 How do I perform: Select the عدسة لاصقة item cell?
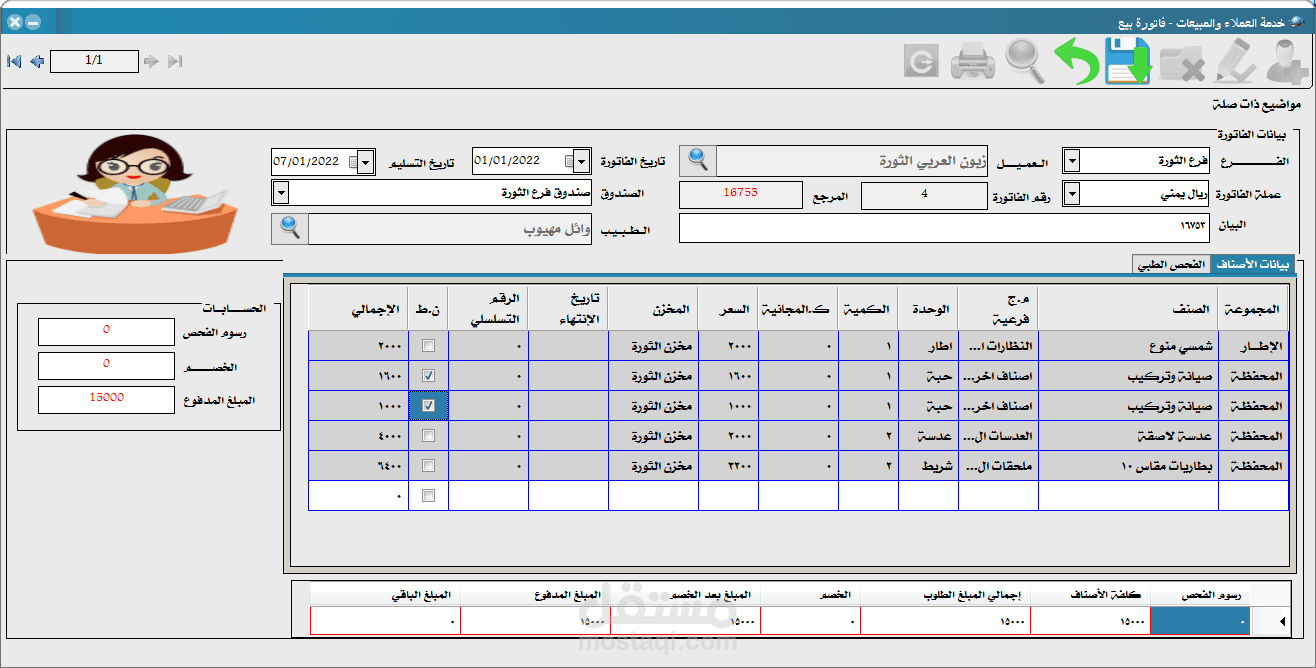[x=1128, y=436]
